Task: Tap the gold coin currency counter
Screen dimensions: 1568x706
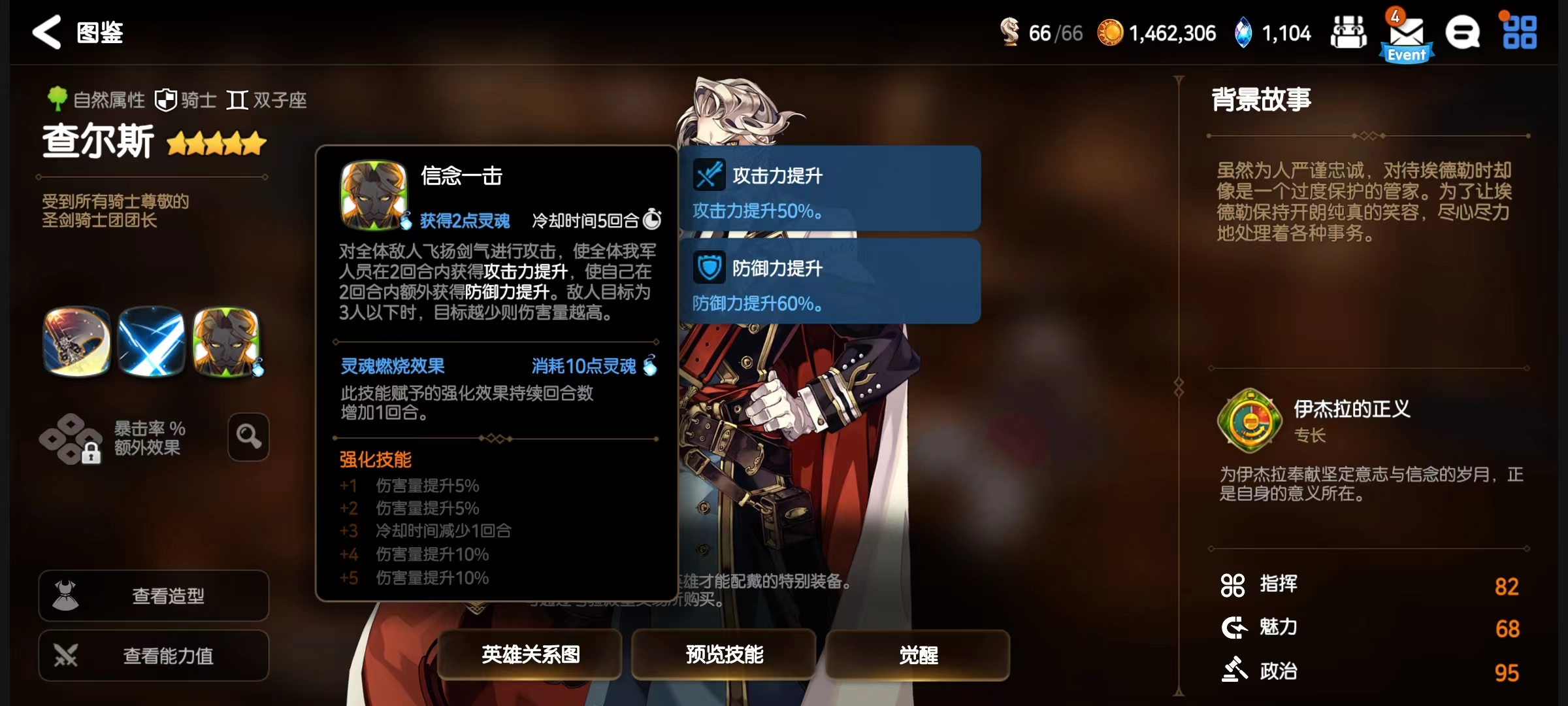Action: pos(1156,33)
